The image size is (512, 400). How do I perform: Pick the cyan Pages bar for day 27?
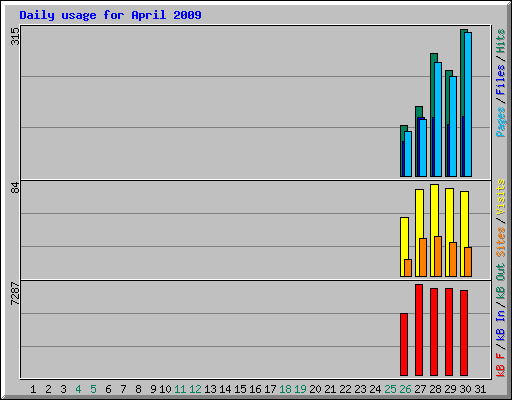point(423,148)
